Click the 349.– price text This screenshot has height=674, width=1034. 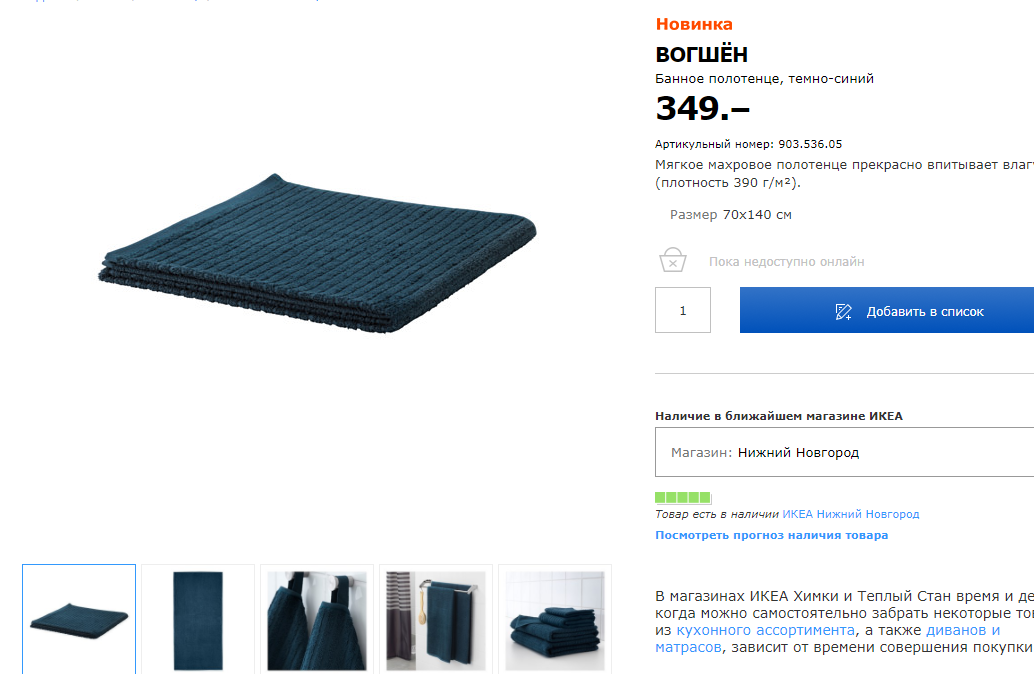point(702,108)
